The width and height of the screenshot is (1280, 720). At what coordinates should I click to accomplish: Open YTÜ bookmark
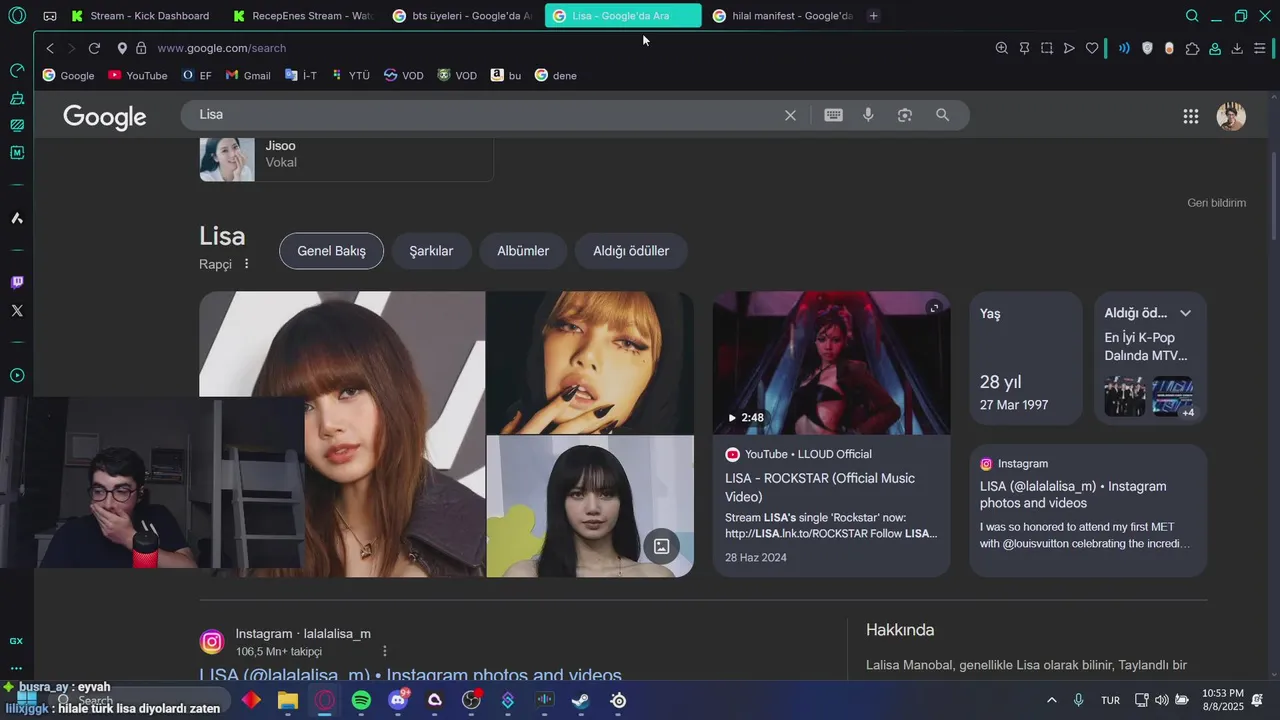pos(350,75)
